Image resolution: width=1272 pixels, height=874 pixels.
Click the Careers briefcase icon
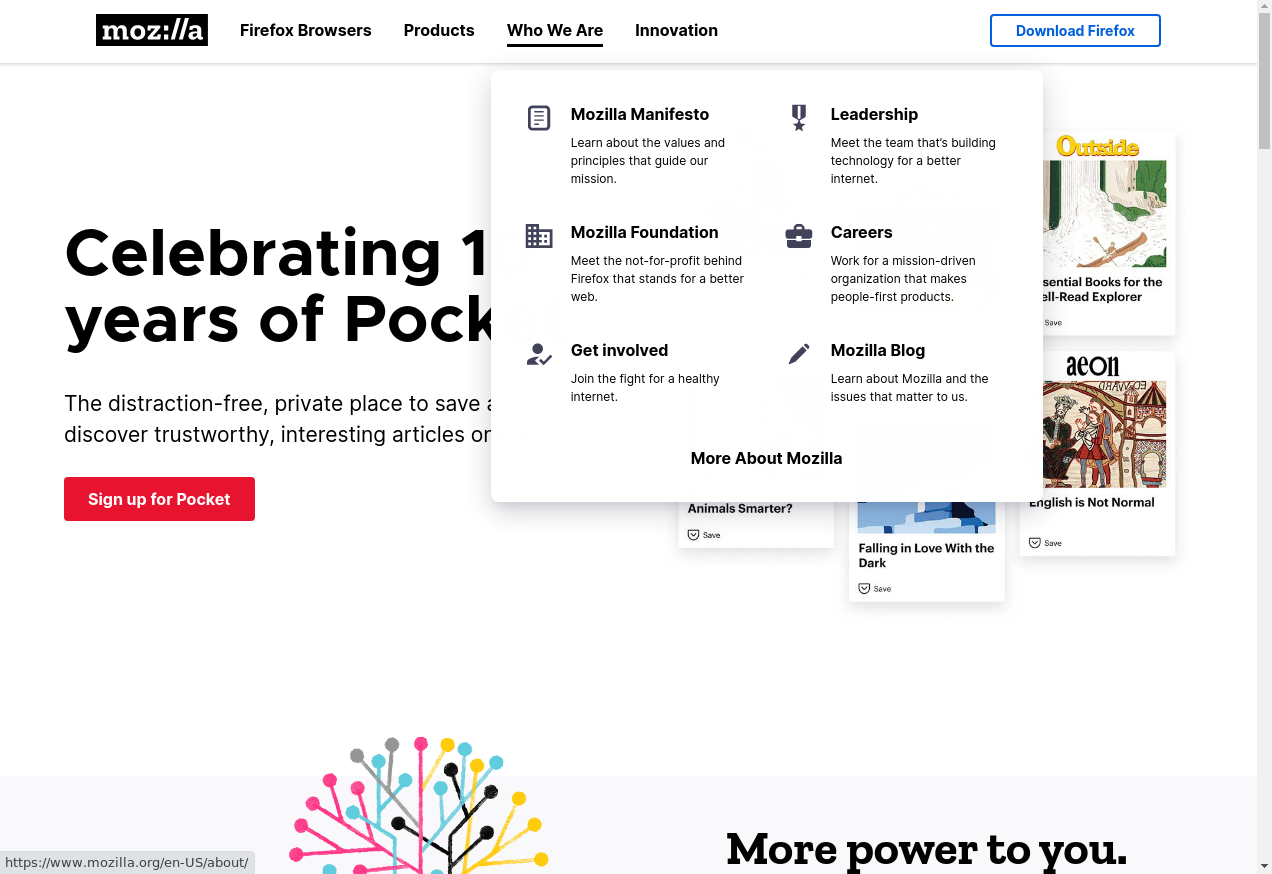coord(798,236)
